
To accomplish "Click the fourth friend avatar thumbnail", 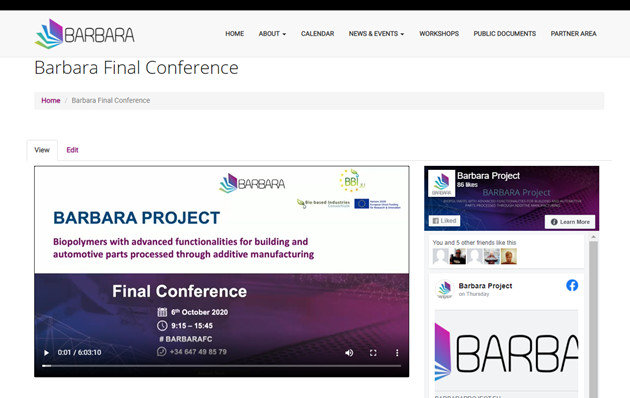I will [x=492, y=256].
